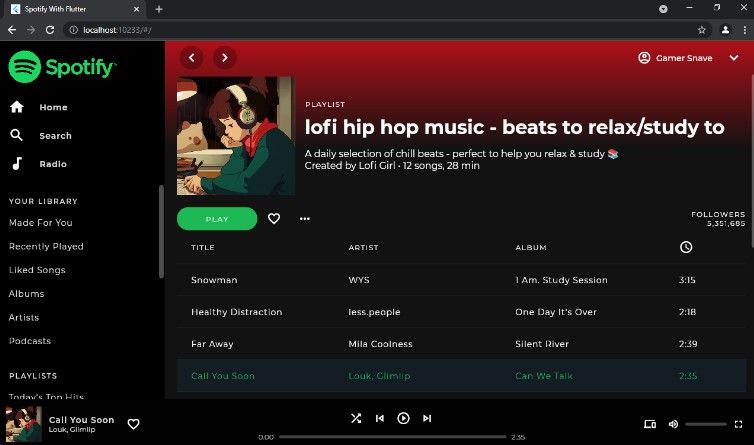Click the play circle button in player
This screenshot has height=445, width=754.
tap(403, 418)
